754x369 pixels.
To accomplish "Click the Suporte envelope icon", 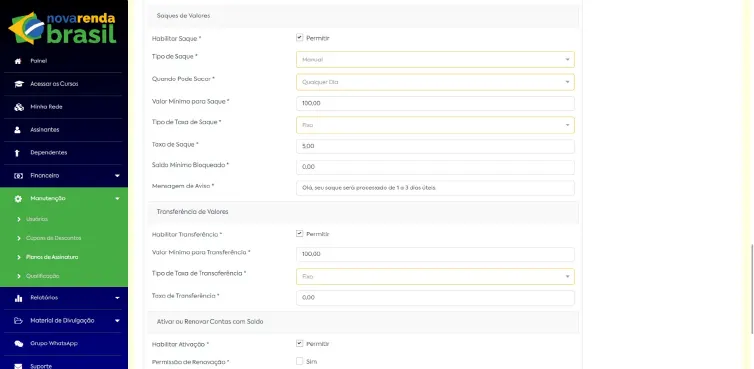I will 18,366.
